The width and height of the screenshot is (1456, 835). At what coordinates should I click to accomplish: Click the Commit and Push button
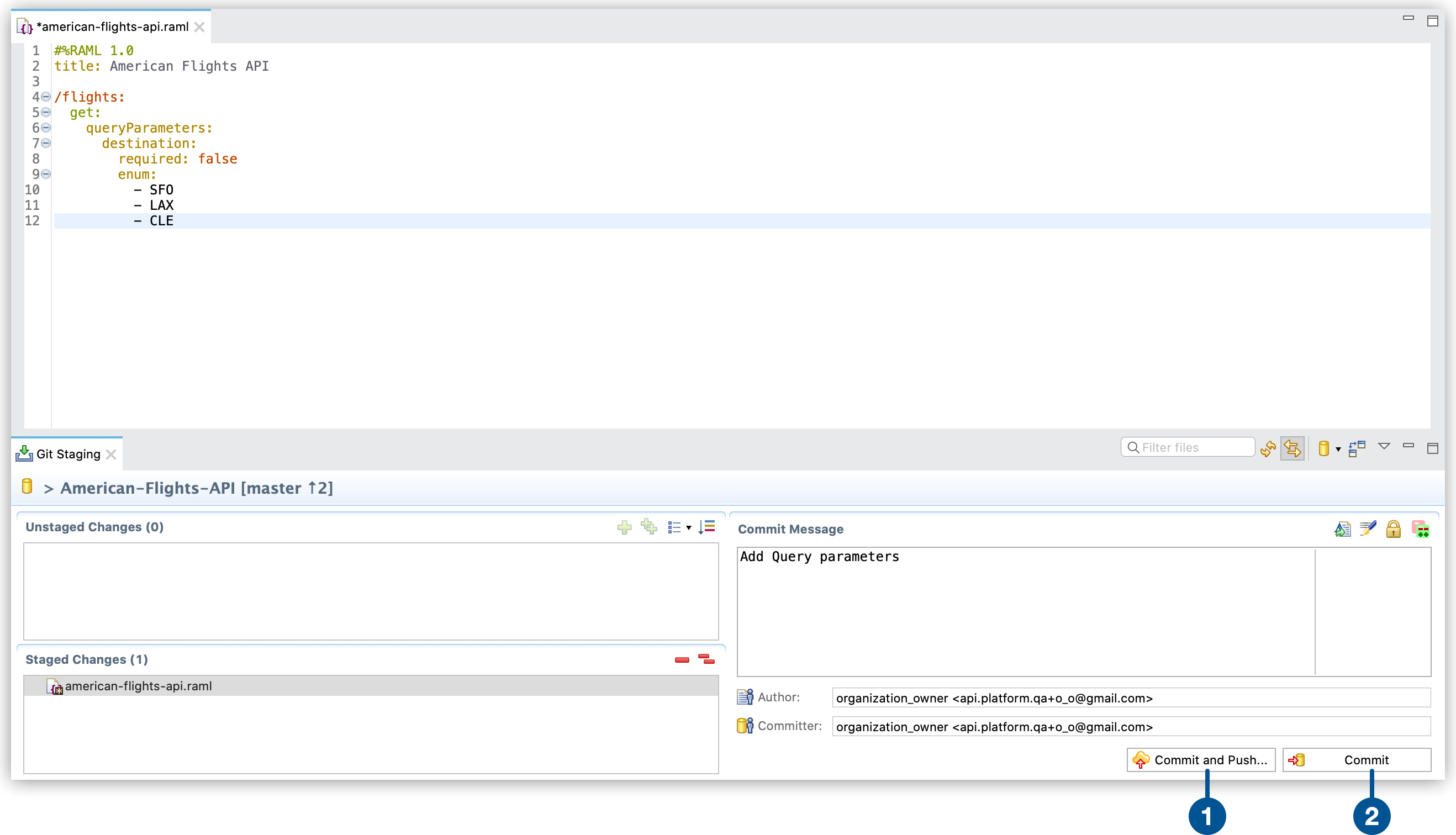[x=1199, y=760]
